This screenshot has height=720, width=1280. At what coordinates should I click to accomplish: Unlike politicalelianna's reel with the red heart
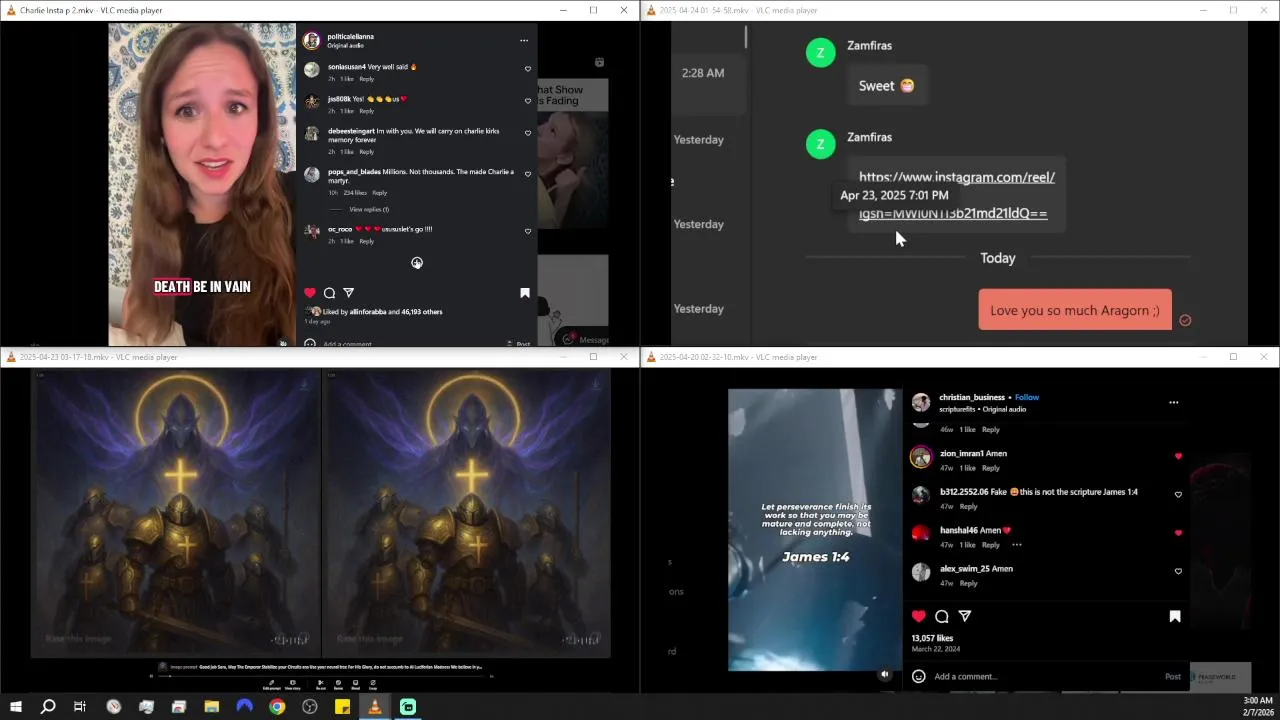[310, 293]
